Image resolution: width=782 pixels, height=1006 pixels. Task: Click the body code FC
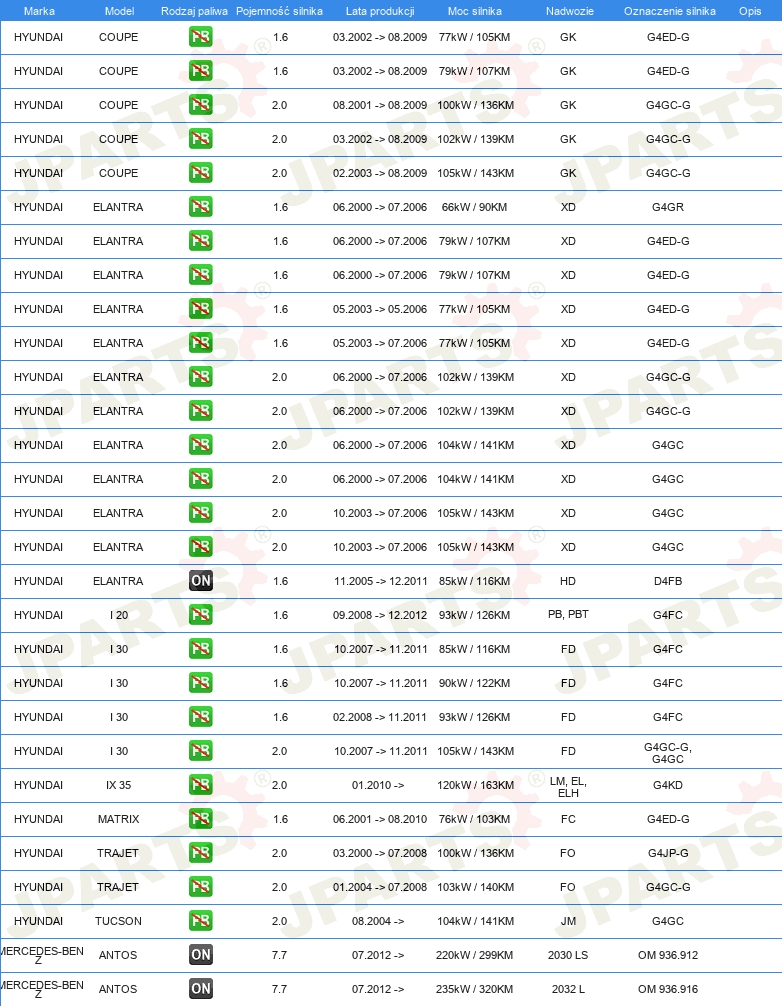[x=568, y=819]
